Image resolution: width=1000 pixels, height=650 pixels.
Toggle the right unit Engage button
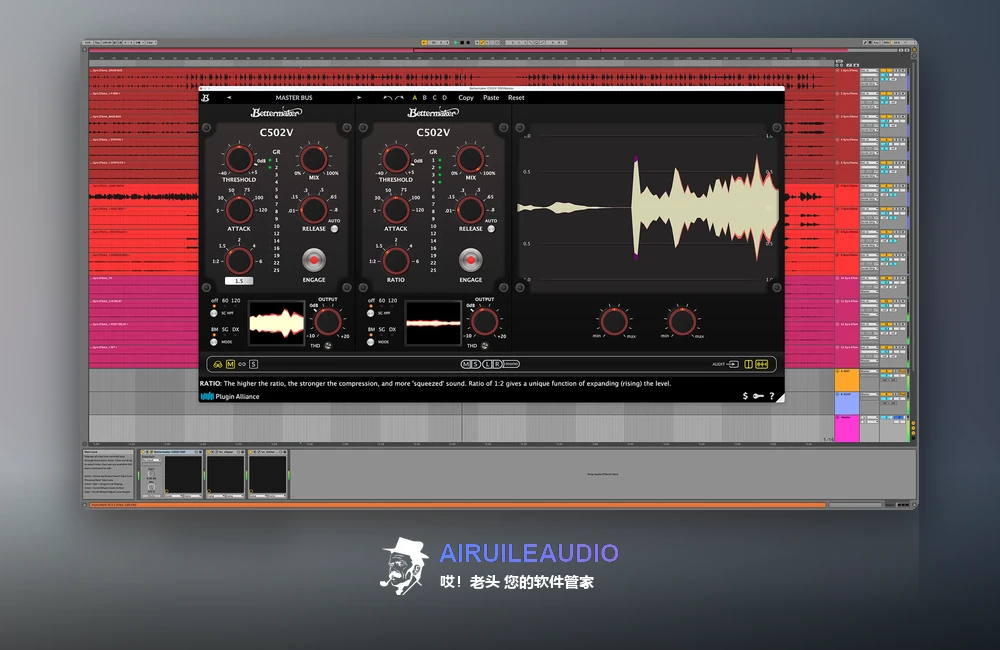(x=471, y=260)
